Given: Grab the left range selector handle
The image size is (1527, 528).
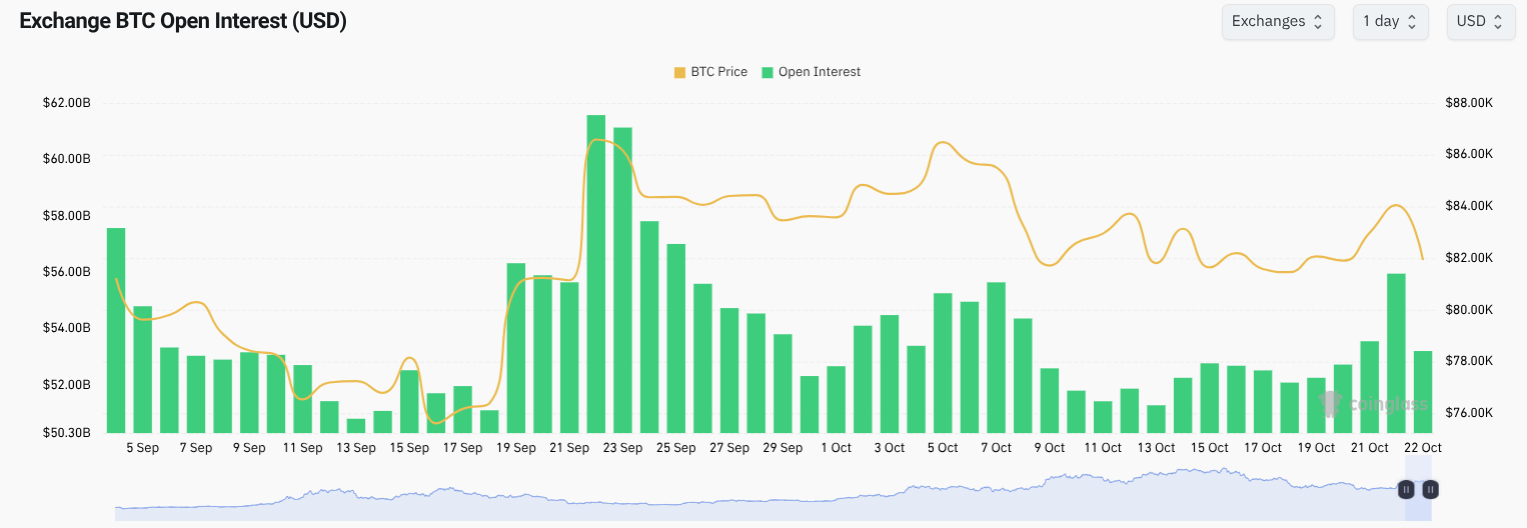Looking at the screenshot, I should point(1406,489).
